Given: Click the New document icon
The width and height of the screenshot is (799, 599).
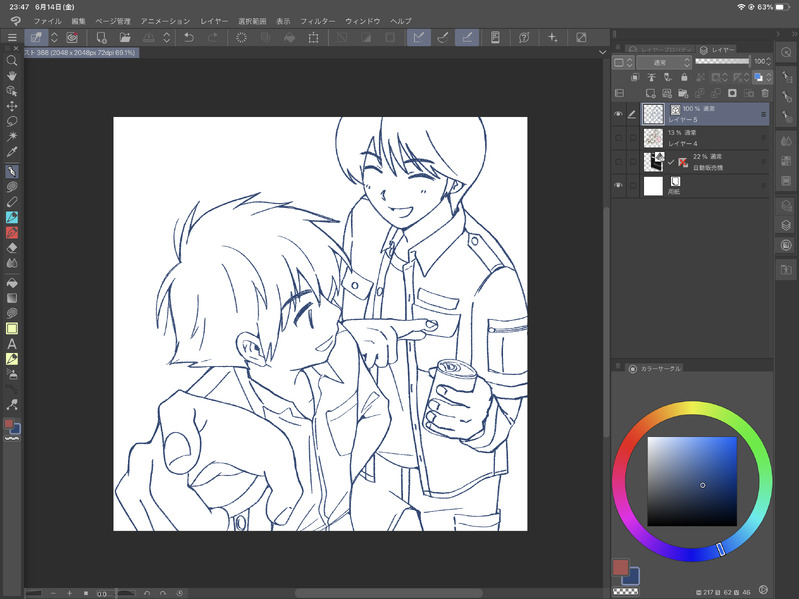Looking at the screenshot, I should click(101, 37).
